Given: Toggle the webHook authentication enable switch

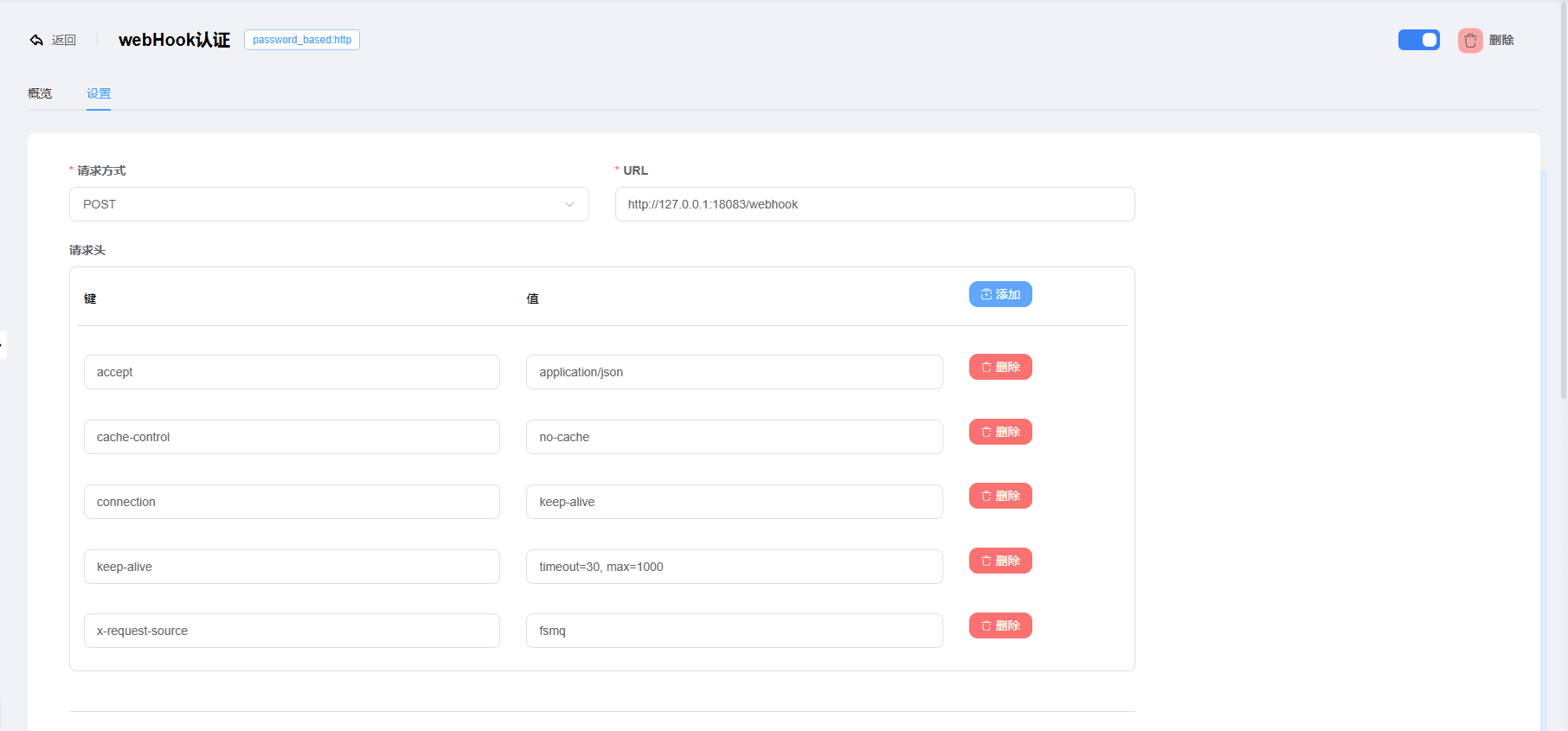Looking at the screenshot, I should click(x=1419, y=40).
